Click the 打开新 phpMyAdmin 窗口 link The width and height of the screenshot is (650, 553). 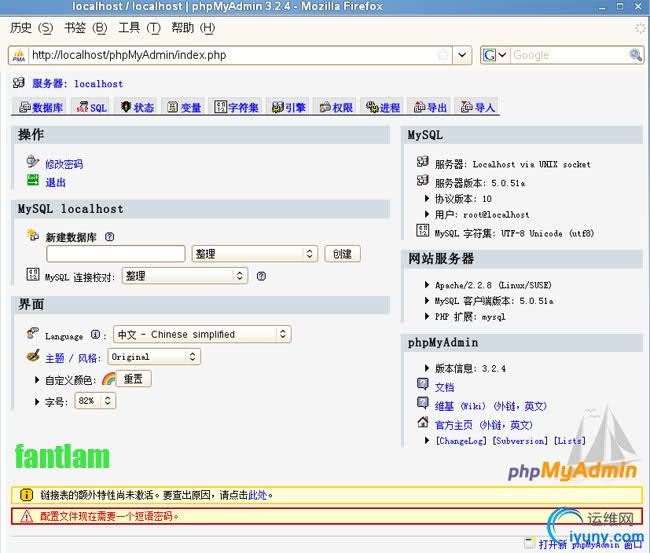coord(590,544)
